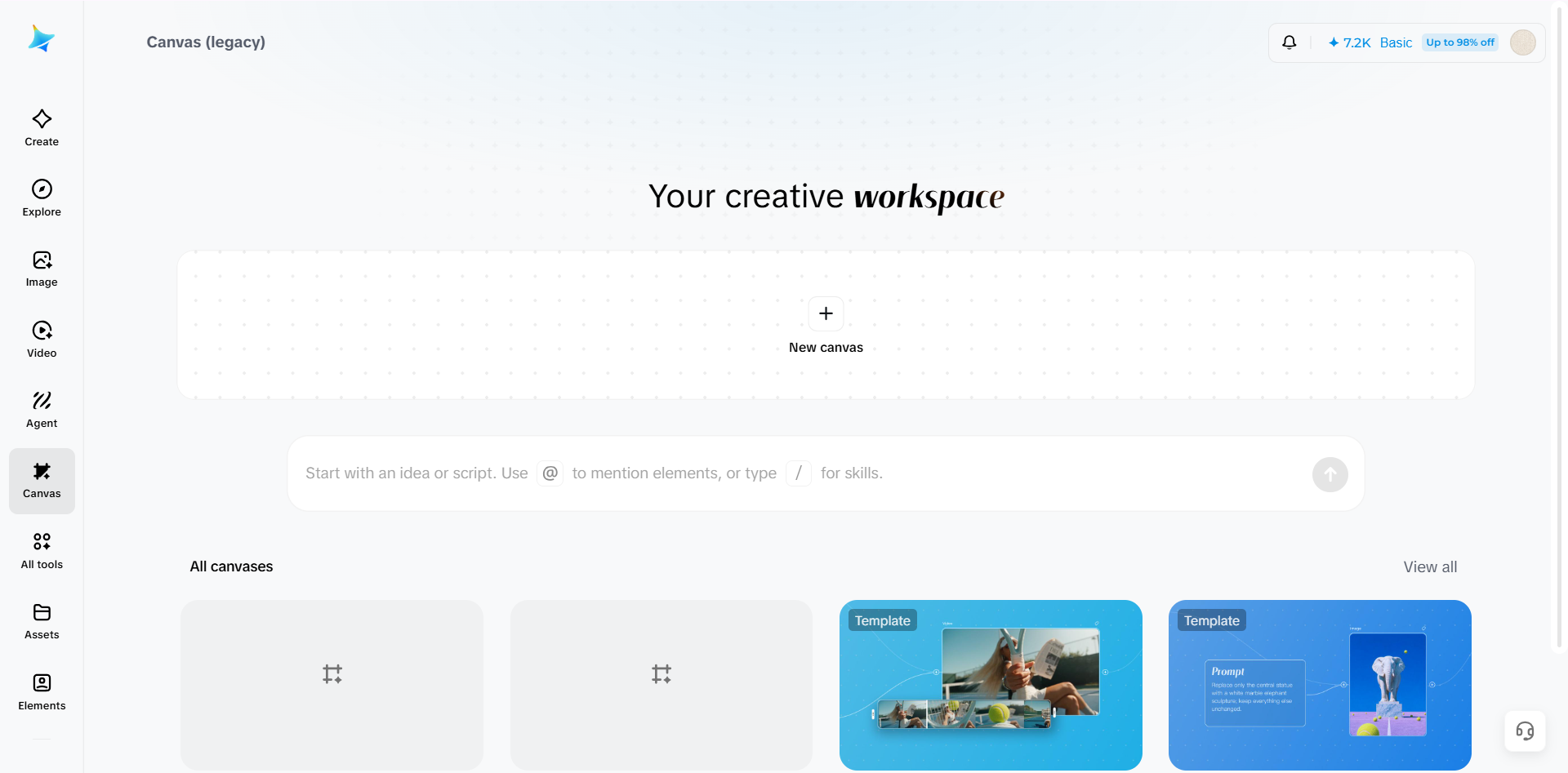Open the first blank canvas thumbnail
The height and width of the screenshot is (773, 1568).
click(x=332, y=685)
